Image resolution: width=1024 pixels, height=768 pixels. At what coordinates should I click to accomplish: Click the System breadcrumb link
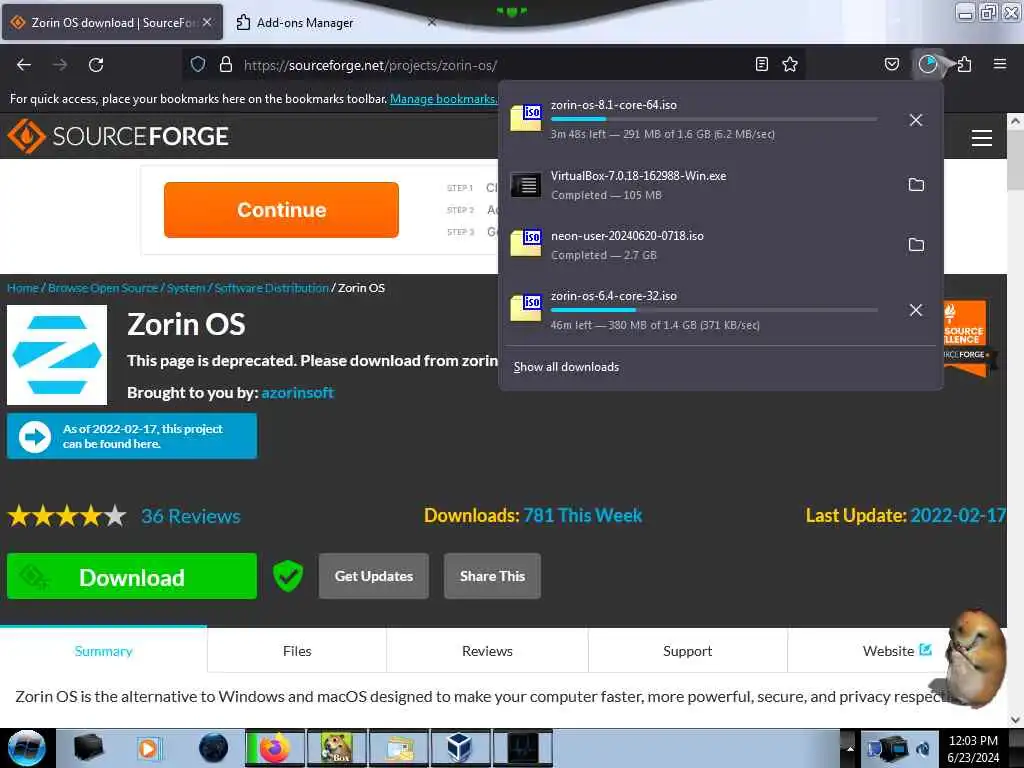coord(185,288)
